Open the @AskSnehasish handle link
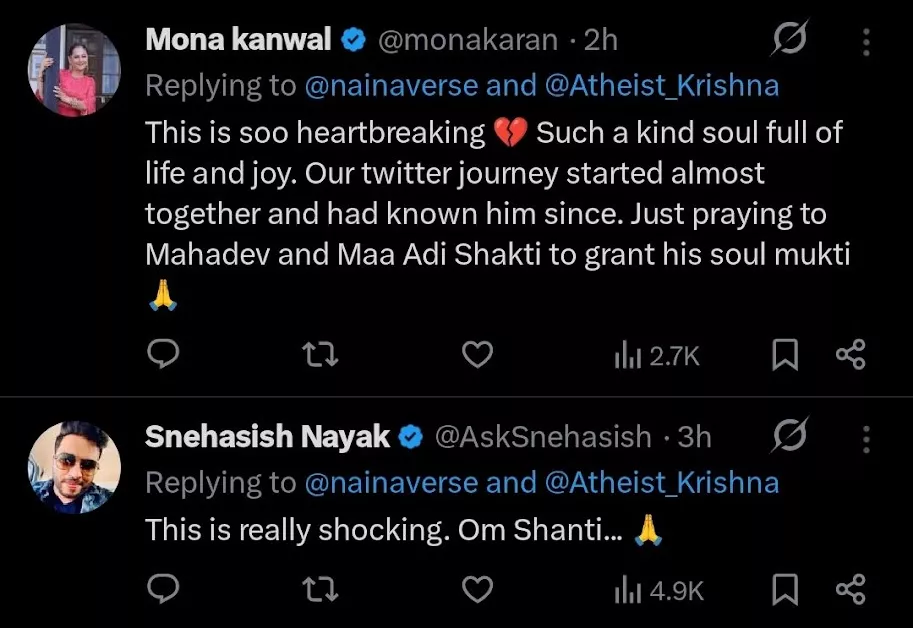Image resolution: width=913 pixels, height=628 pixels. click(543, 437)
